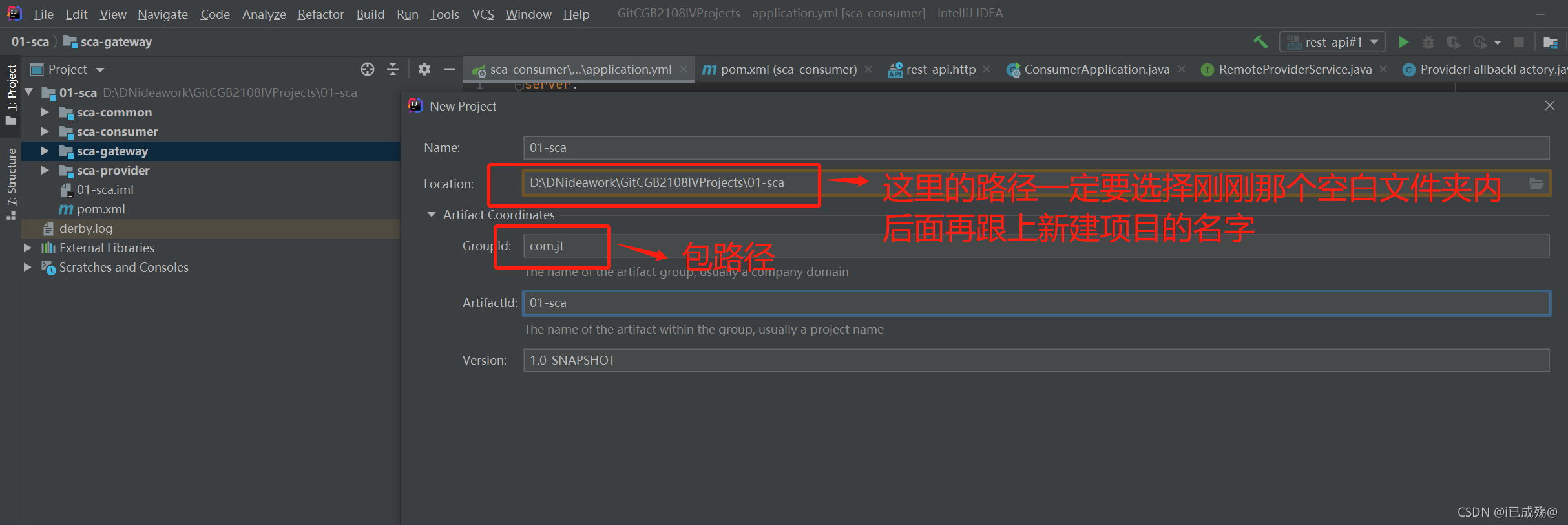Collapse all in Project panel
1568x525 pixels.
click(x=393, y=69)
